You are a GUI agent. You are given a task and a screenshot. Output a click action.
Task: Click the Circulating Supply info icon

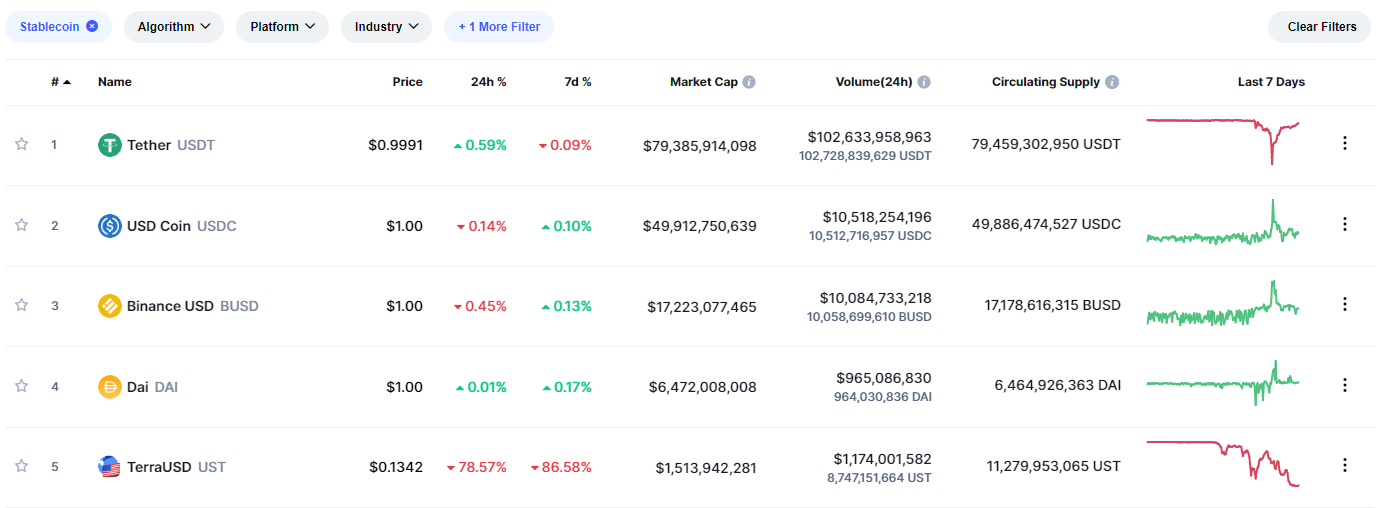tap(1112, 82)
